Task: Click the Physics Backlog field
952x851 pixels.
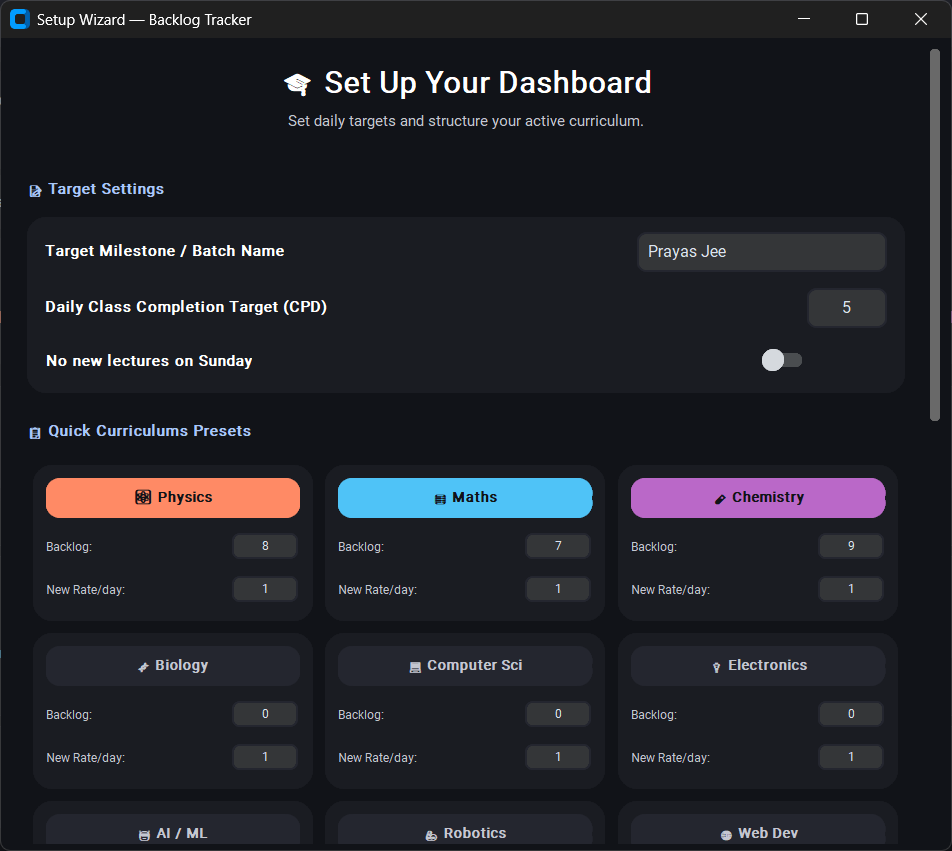Action: (265, 546)
